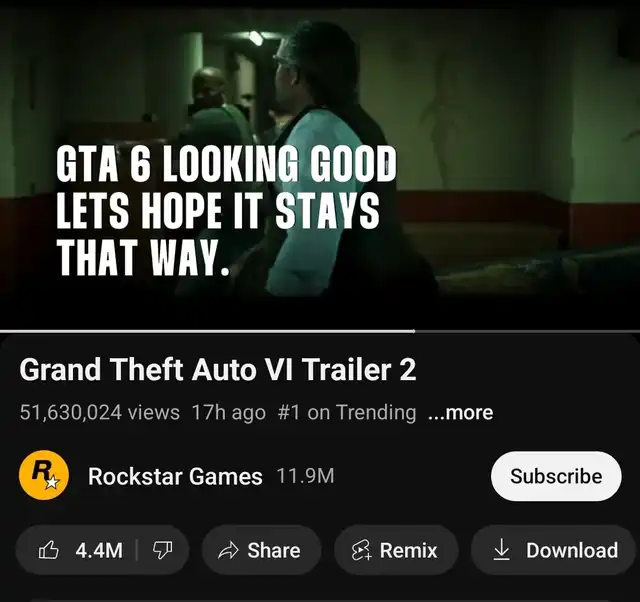
Task: Expand description with ...more
Action: pos(460,412)
